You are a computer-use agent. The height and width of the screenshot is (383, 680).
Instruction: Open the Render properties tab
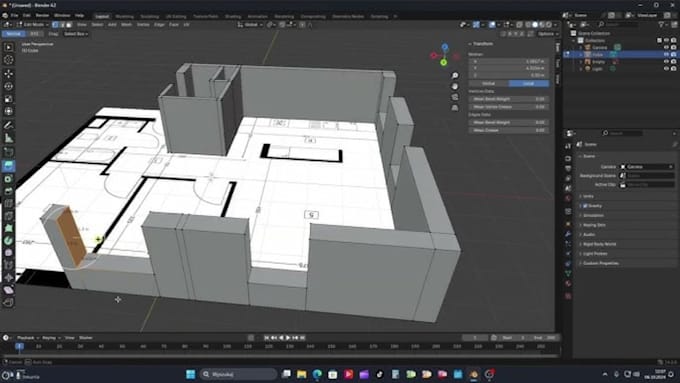(568, 158)
